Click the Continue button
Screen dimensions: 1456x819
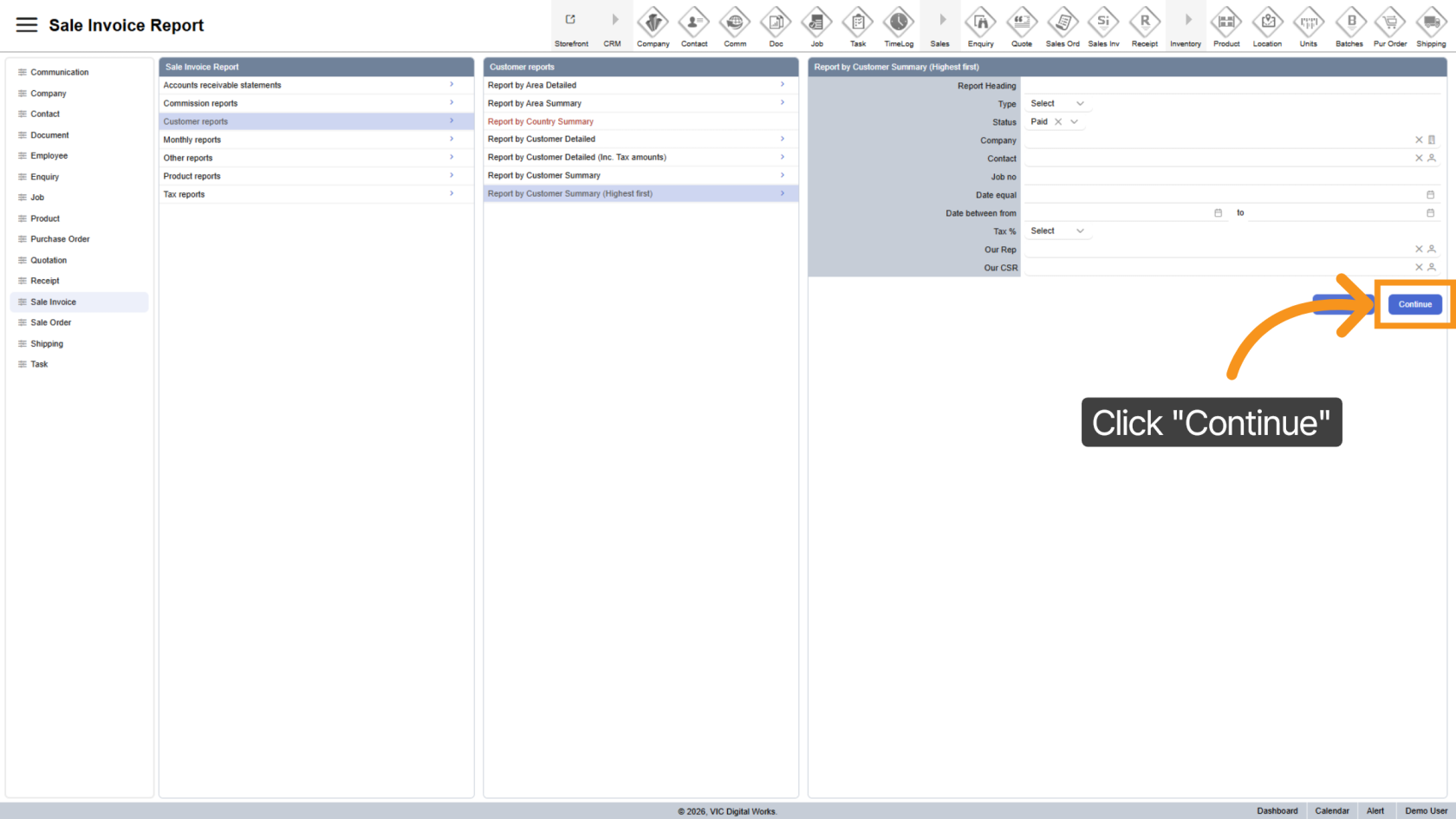pos(1414,304)
